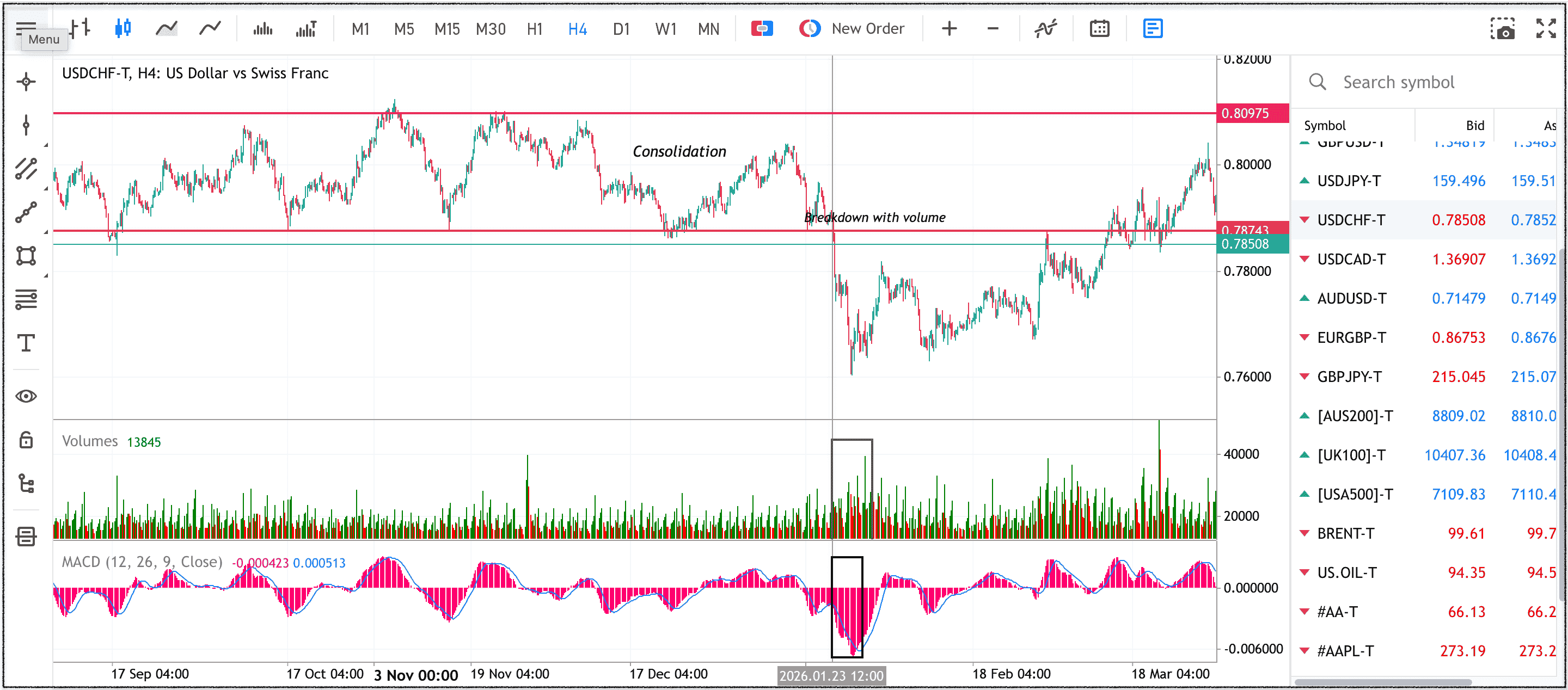This screenshot has height=690, width=1568.
Task: Select M30 timeframe
Action: point(491,29)
